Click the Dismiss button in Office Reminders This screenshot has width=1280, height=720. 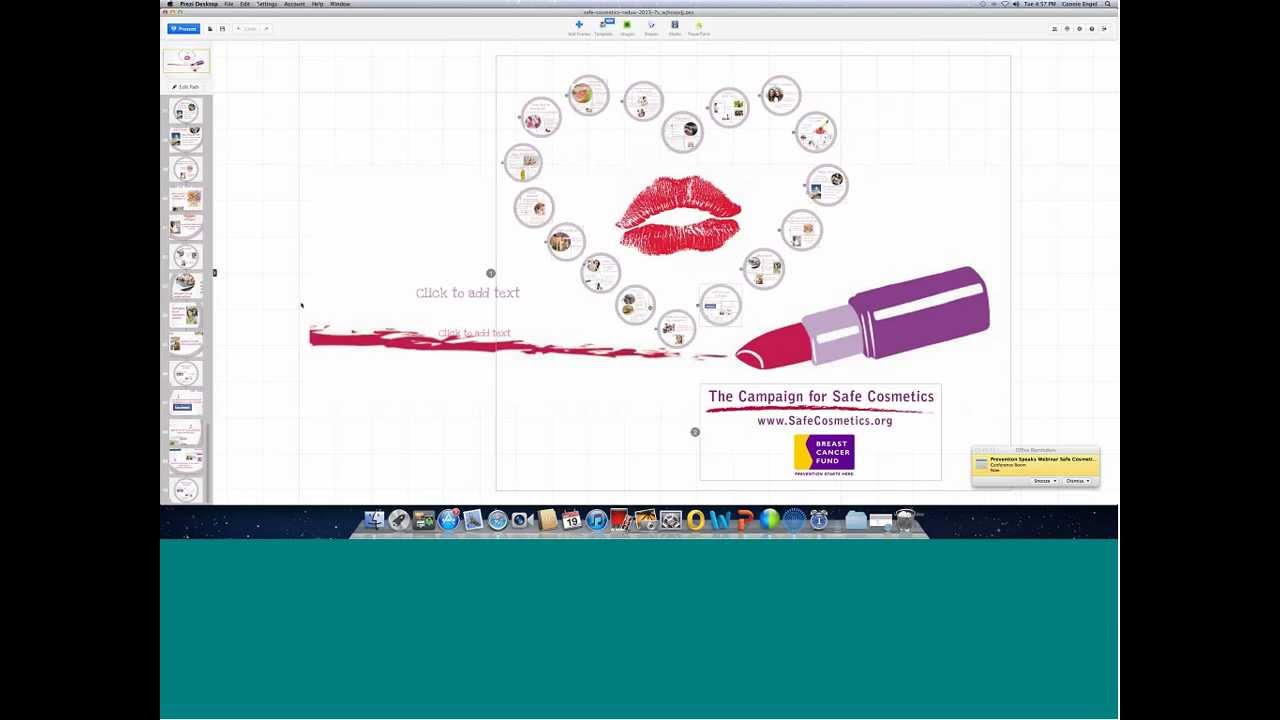click(1076, 481)
